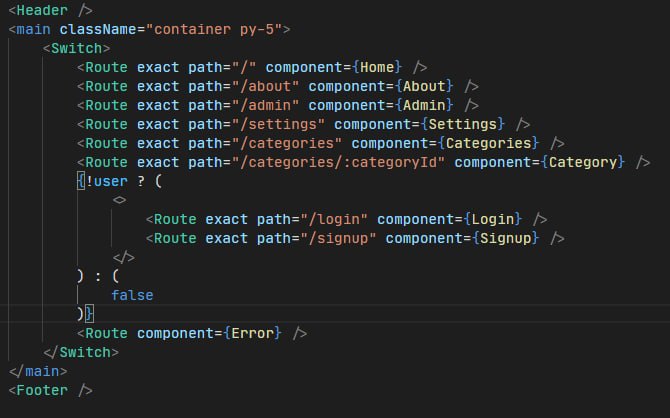Click the !user ternary condition

coord(104,181)
